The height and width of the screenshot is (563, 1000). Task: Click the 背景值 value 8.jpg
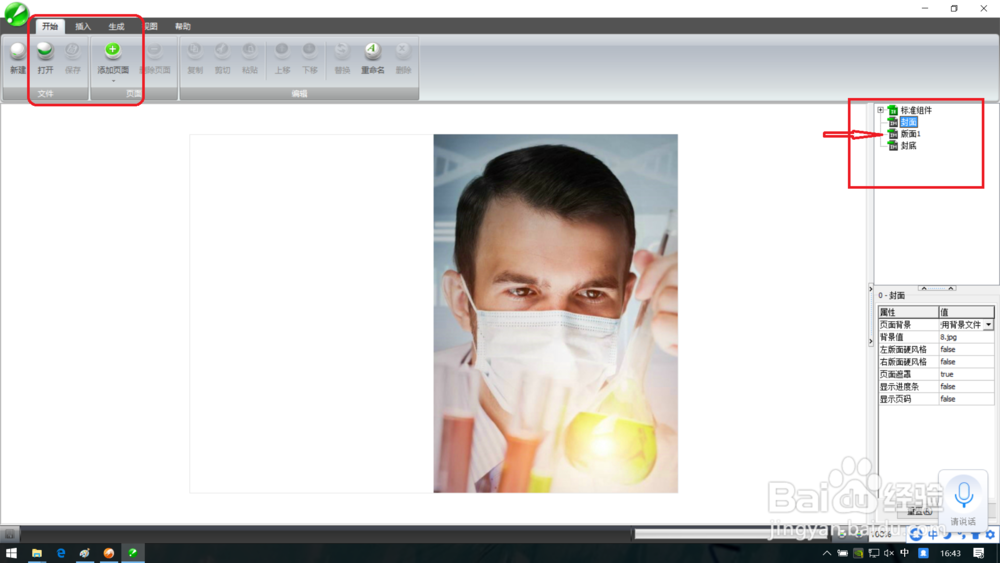coord(966,337)
